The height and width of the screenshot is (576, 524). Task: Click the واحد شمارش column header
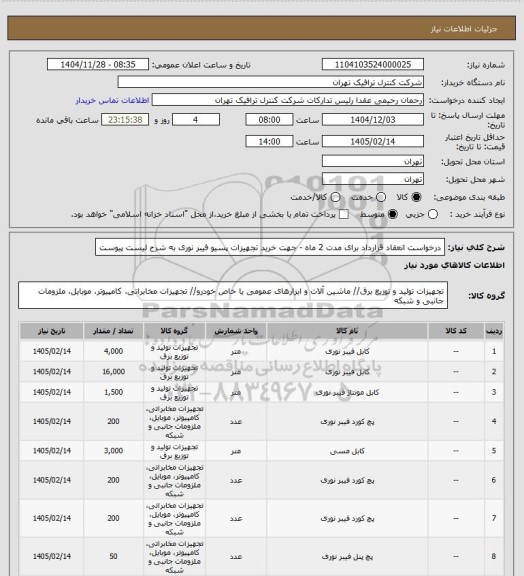(x=236, y=331)
